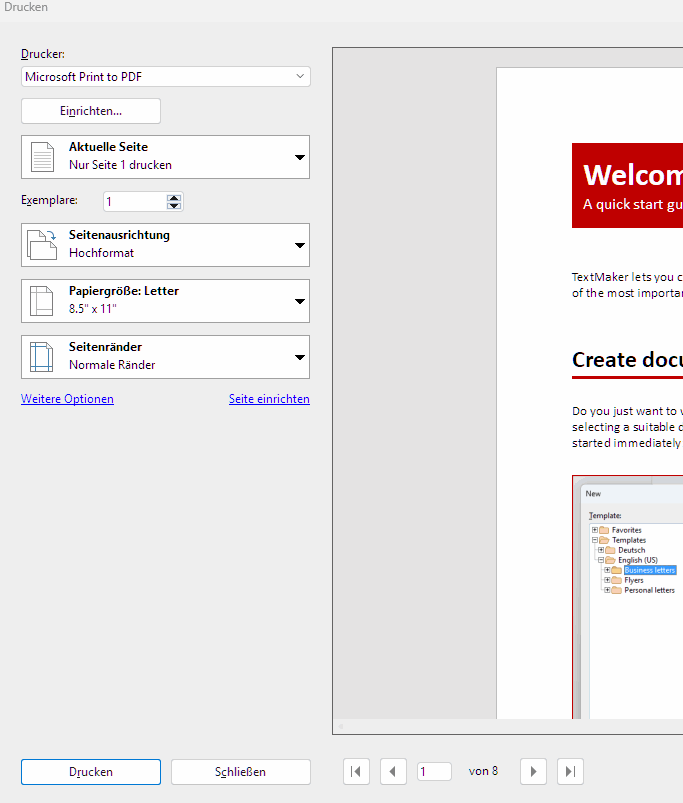Go to first preview page
Screen dimensions: 683x803
click(x=356, y=771)
